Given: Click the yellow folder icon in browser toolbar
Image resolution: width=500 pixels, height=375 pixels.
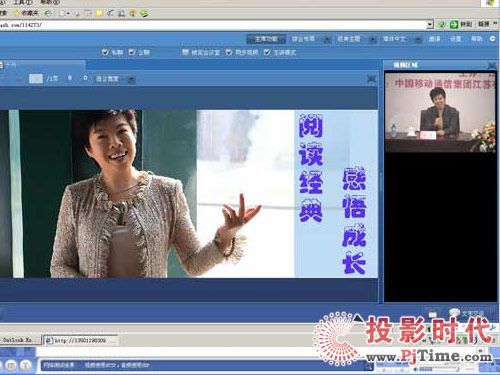Looking at the screenshot, I should coord(99,13).
